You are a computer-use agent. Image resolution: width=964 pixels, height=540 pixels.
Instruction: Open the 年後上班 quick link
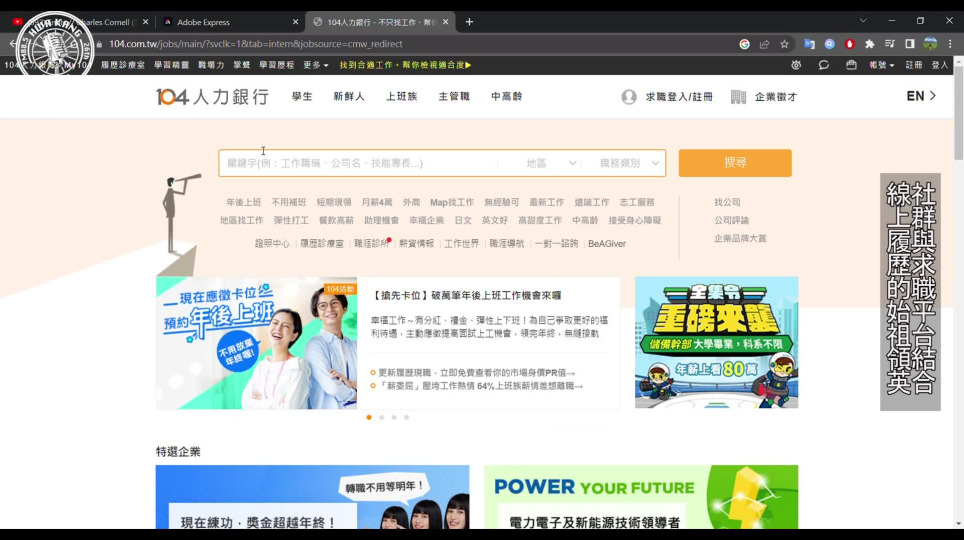coord(243,202)
